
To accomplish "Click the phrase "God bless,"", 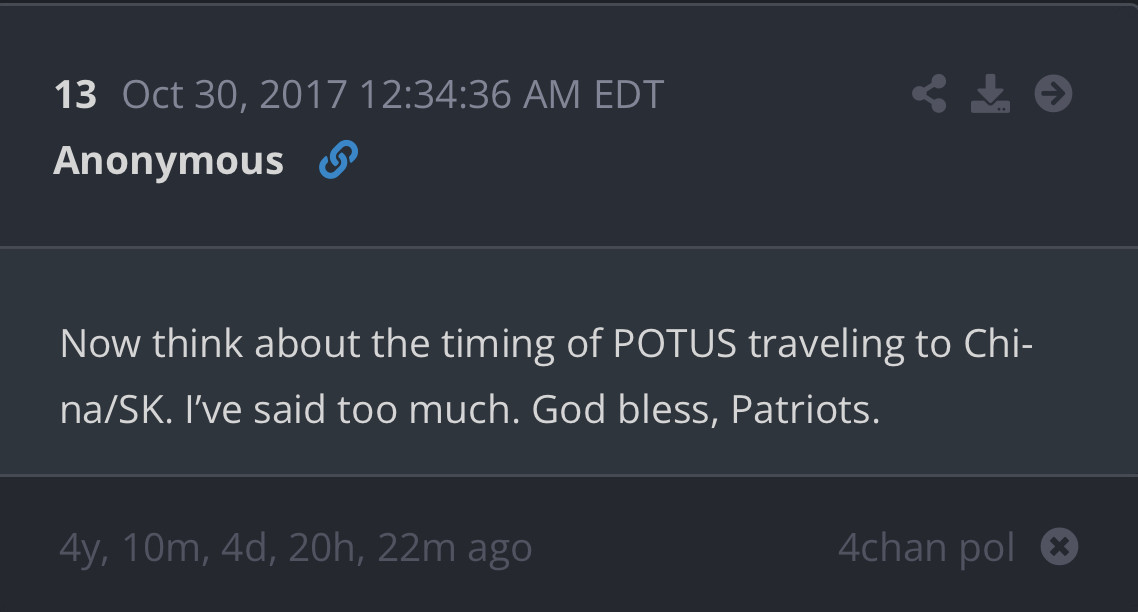I will 625,411.
